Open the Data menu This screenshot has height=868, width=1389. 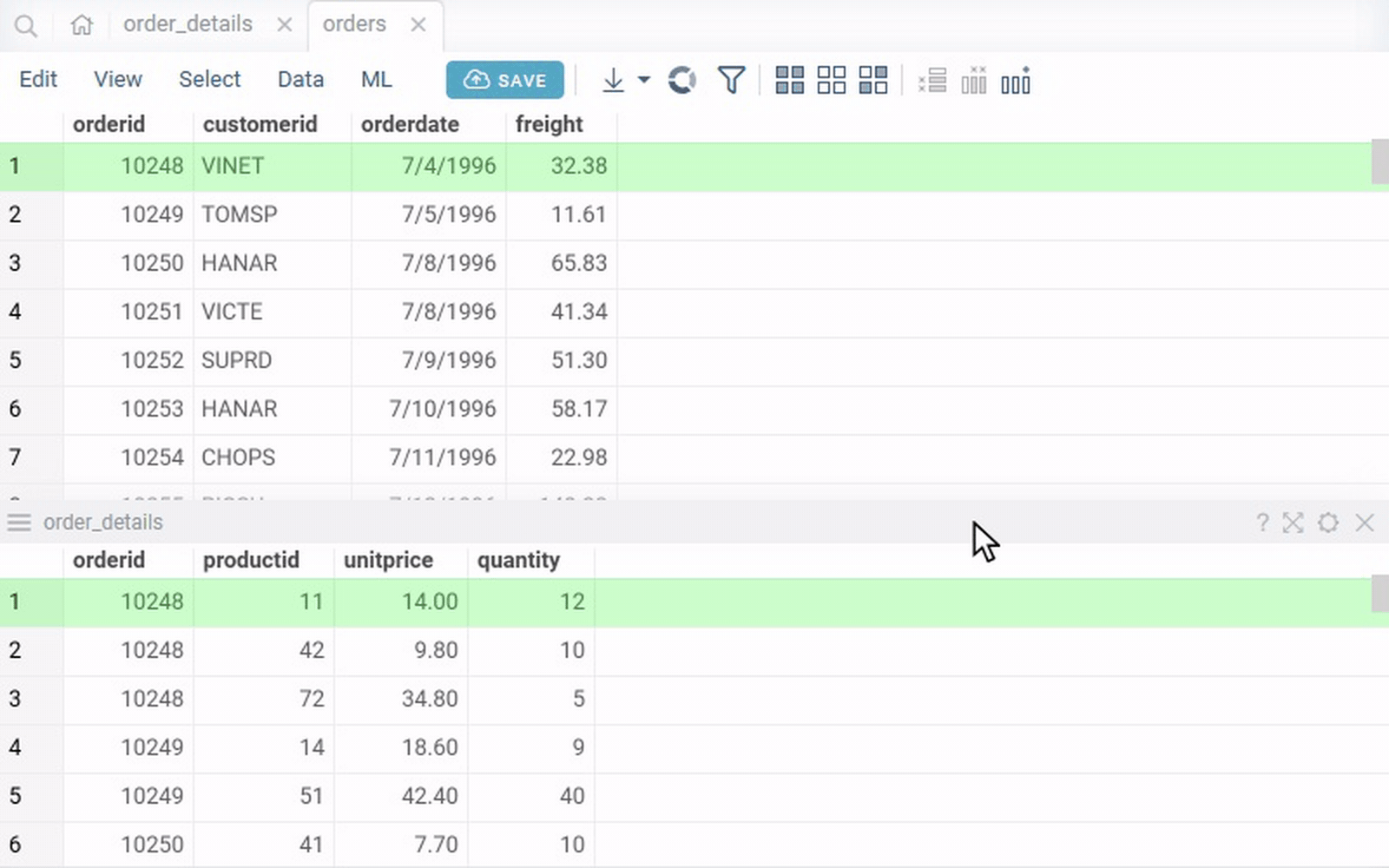pyautogui.click(x=300, y=80)
